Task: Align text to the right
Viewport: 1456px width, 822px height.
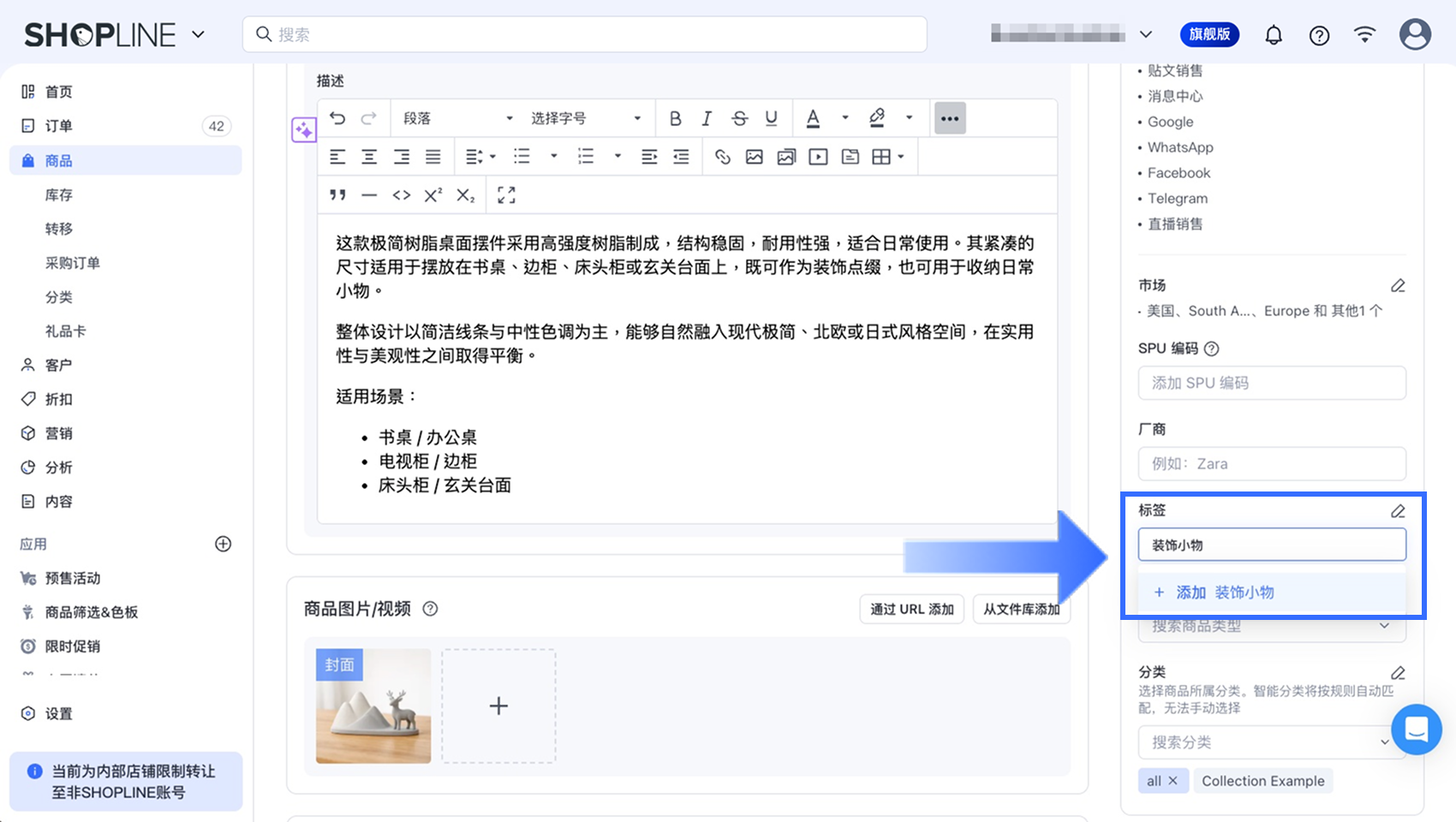Action: pyautogui.click(x=401, y=157)
